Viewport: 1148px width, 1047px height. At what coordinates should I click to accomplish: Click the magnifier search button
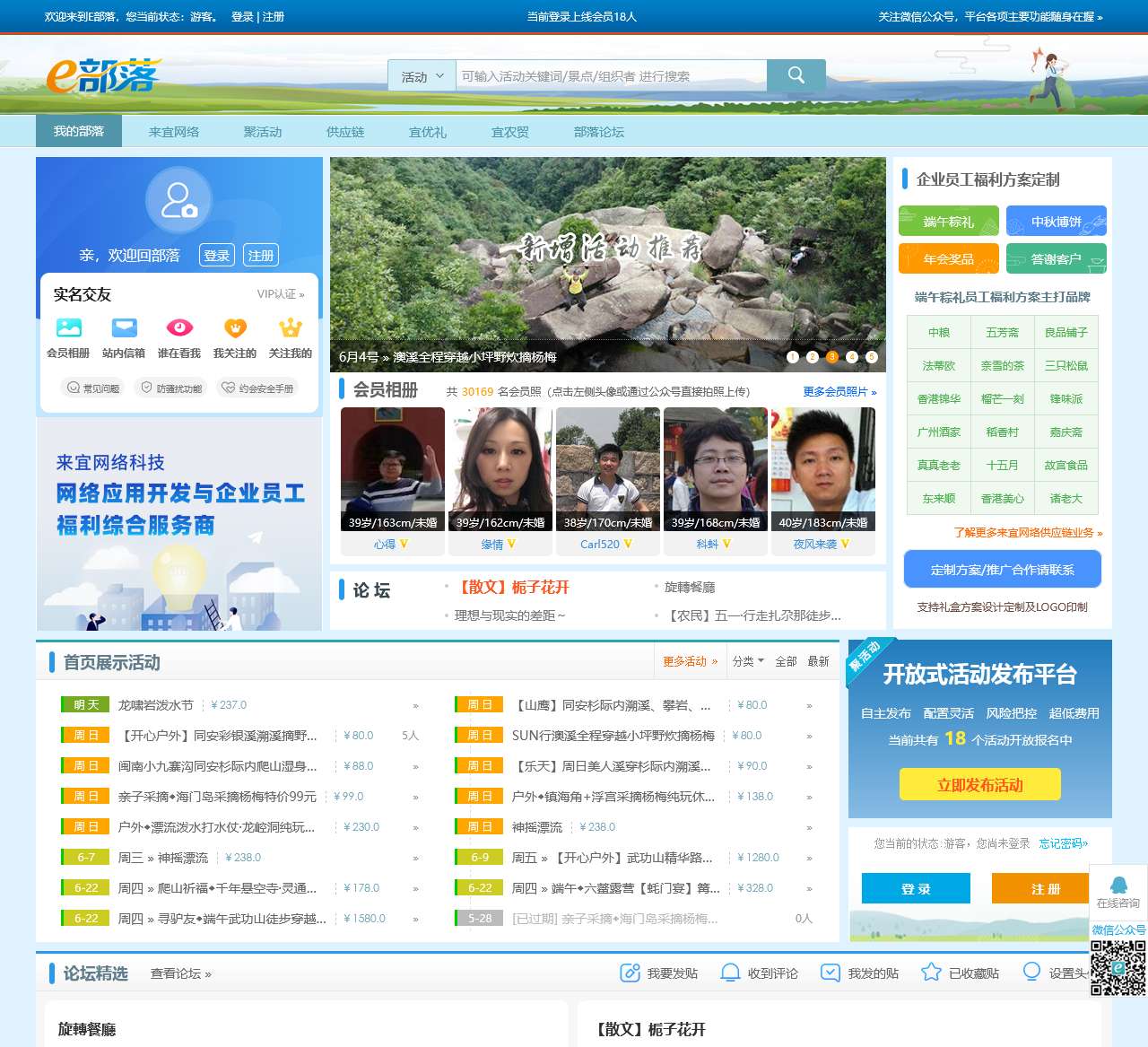pos(796,75)
